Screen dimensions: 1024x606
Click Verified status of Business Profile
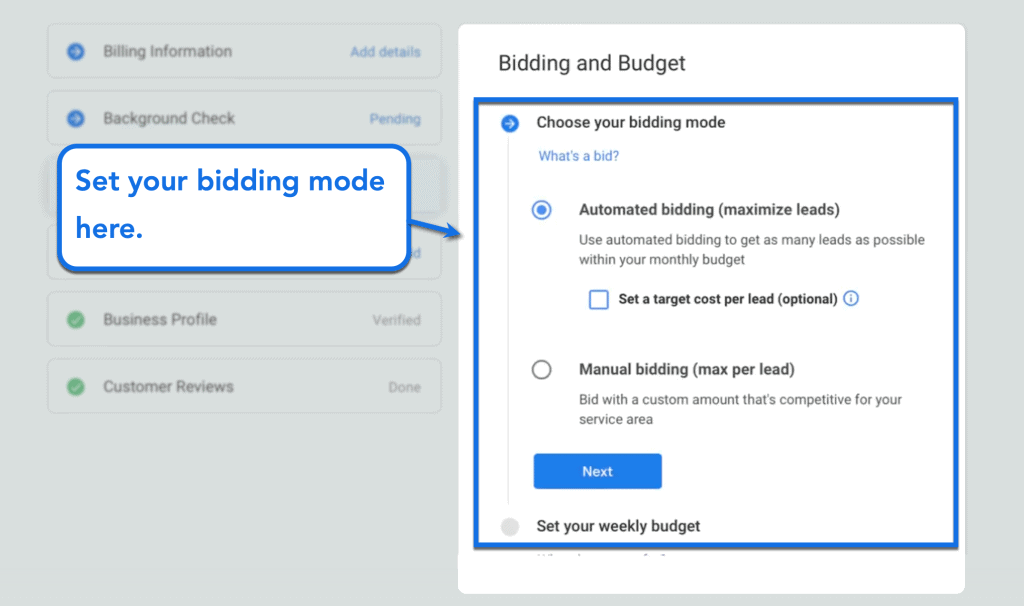(x=396, y=320)
